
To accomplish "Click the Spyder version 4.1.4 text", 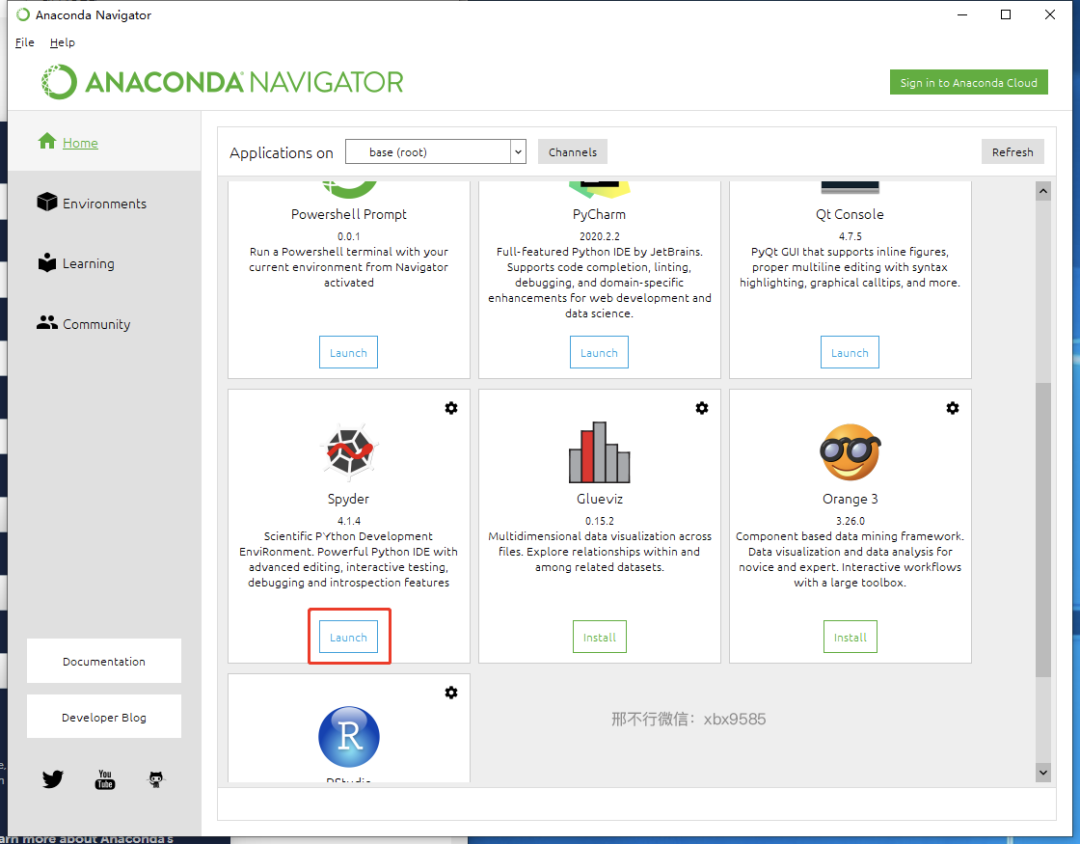I will click(349, 521).
